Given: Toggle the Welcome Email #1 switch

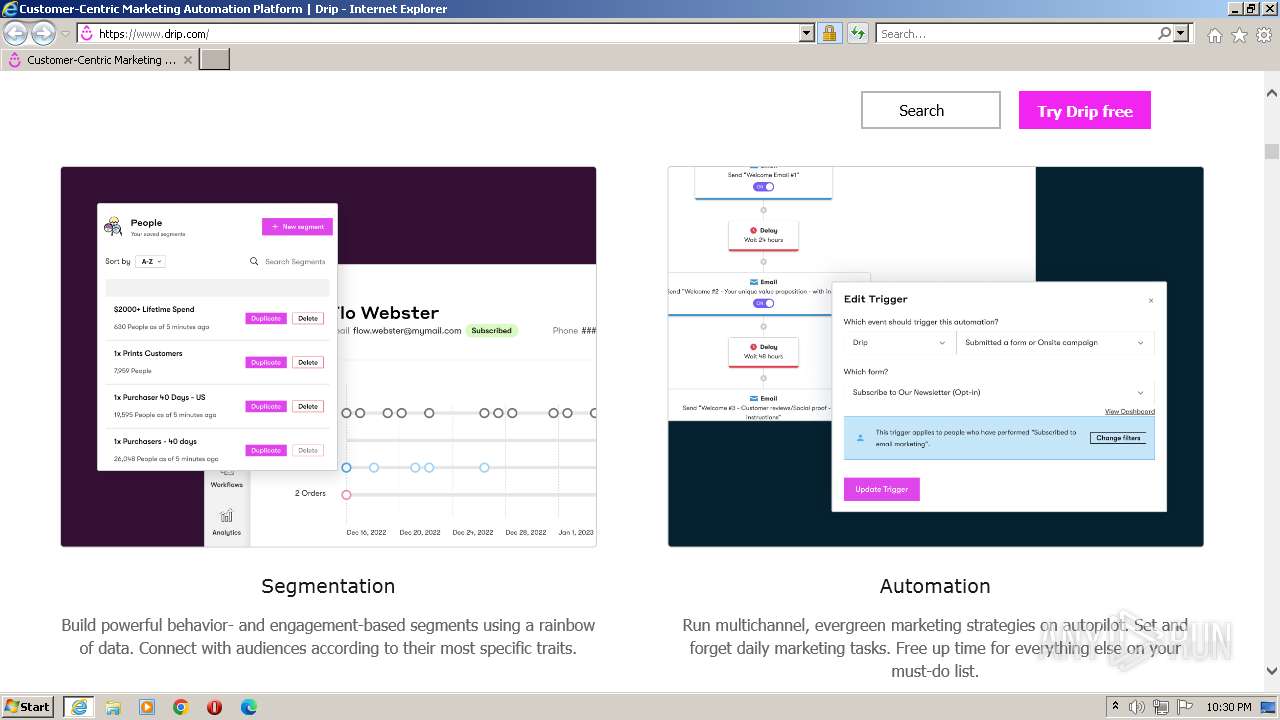Looking at the screenshot, I should tap(764, 187).
